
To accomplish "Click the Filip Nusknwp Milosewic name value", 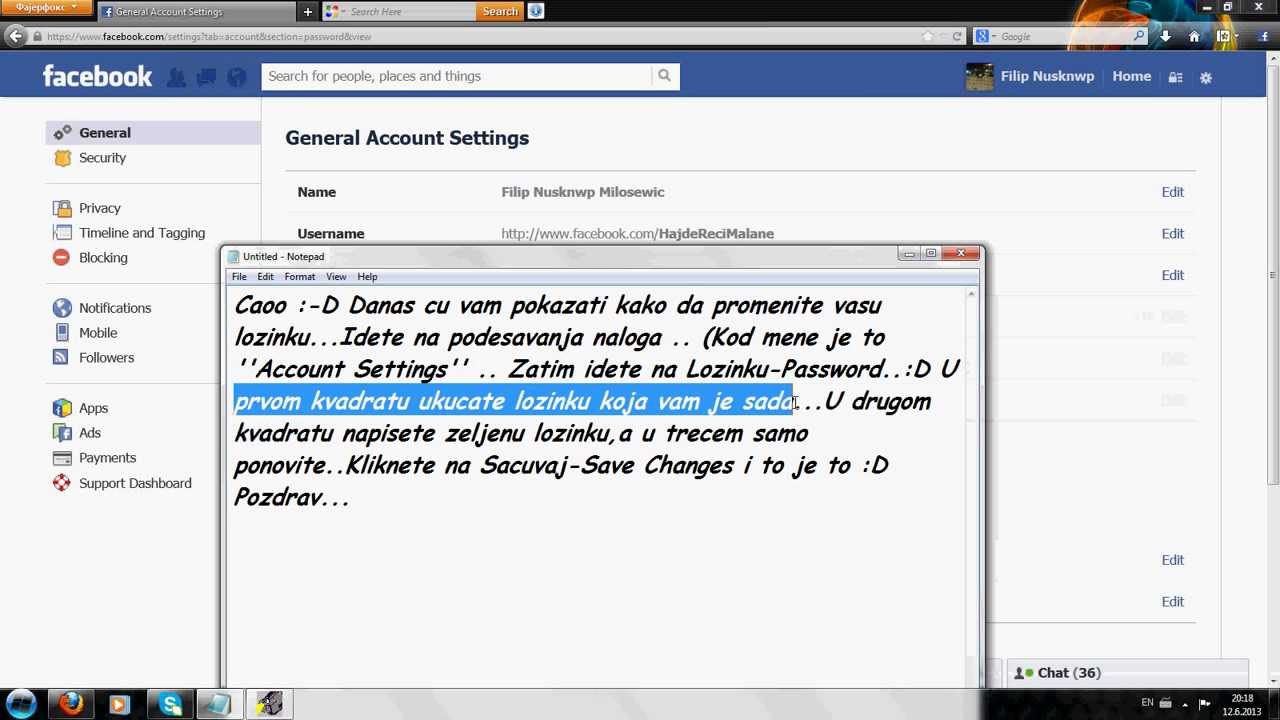I will pos(582,192).
